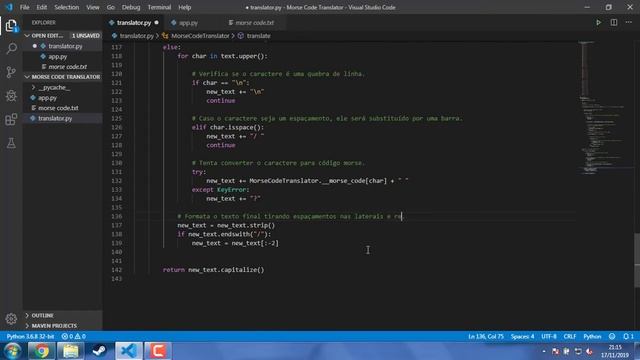Open the Edit menu
The image size is (640, 360).
[x=42, y=7]
